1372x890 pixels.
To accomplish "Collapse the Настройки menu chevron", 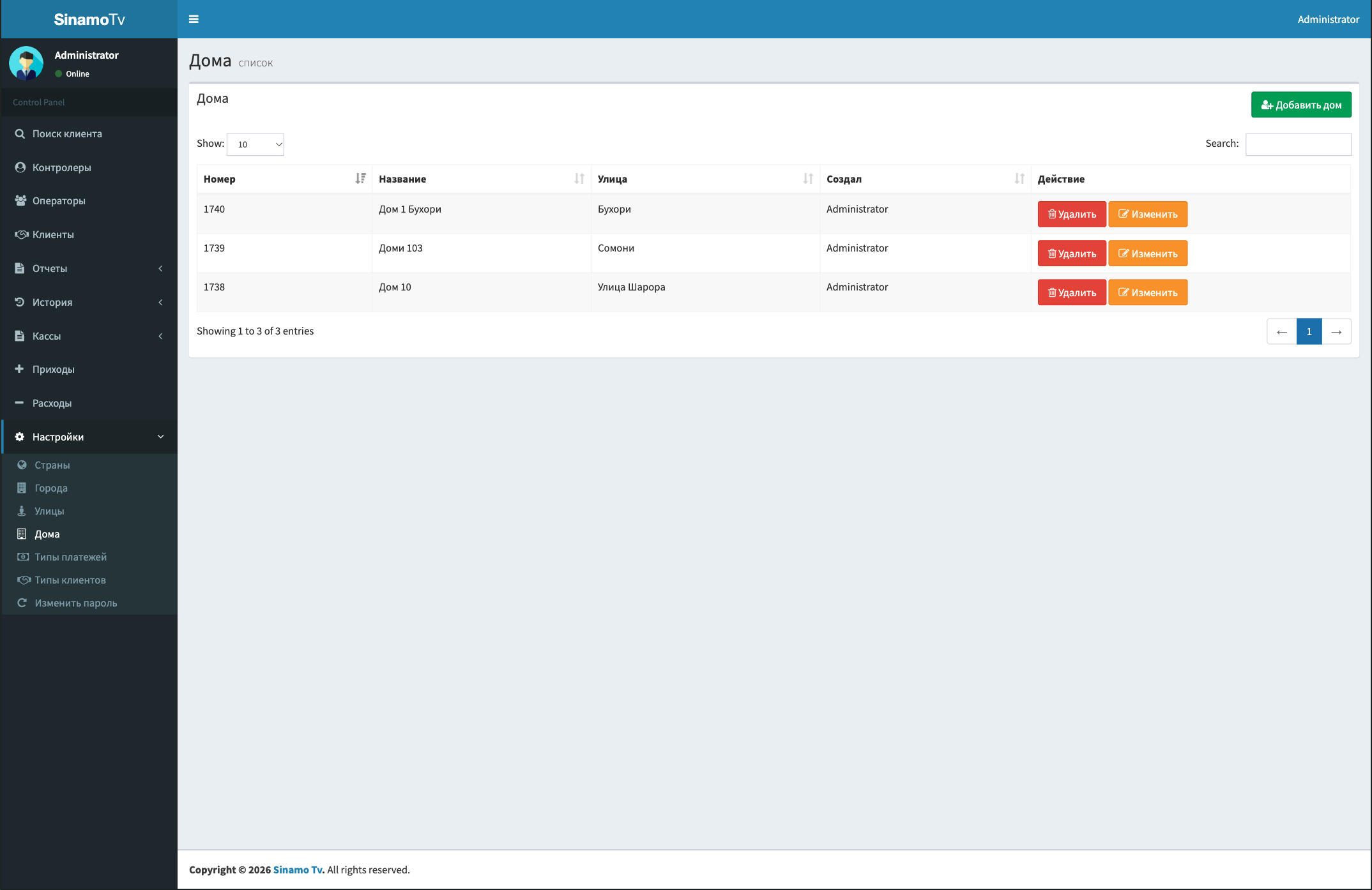I will tap(160, 437).
